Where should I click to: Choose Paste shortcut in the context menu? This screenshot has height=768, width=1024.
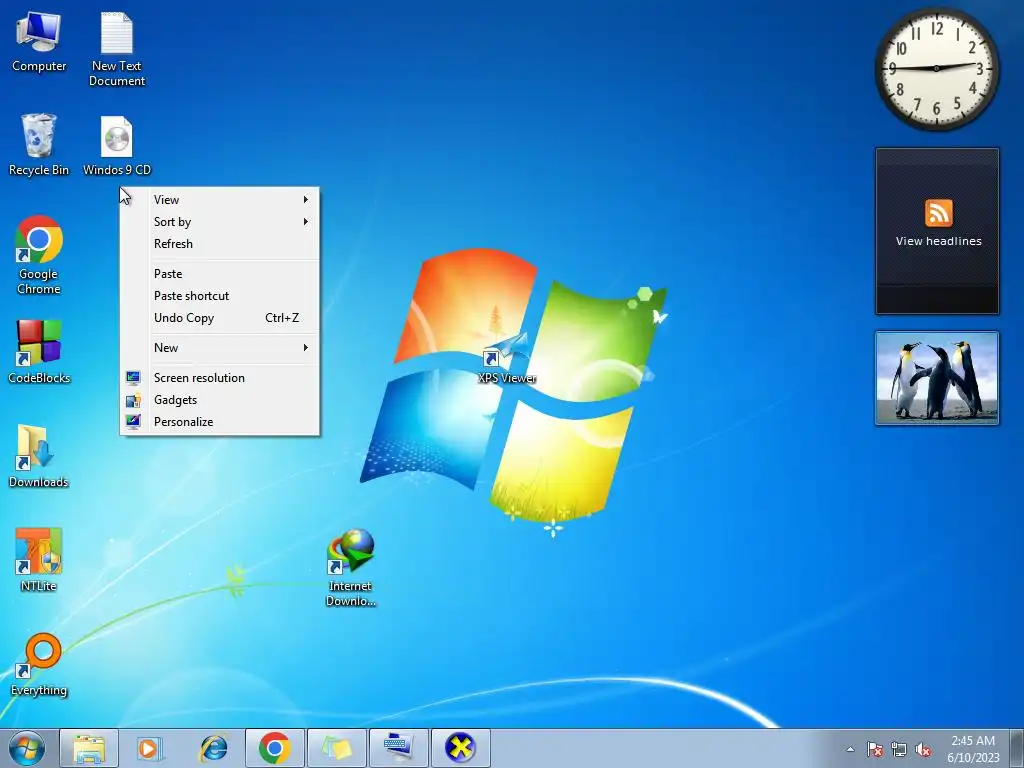click(220, 296)
